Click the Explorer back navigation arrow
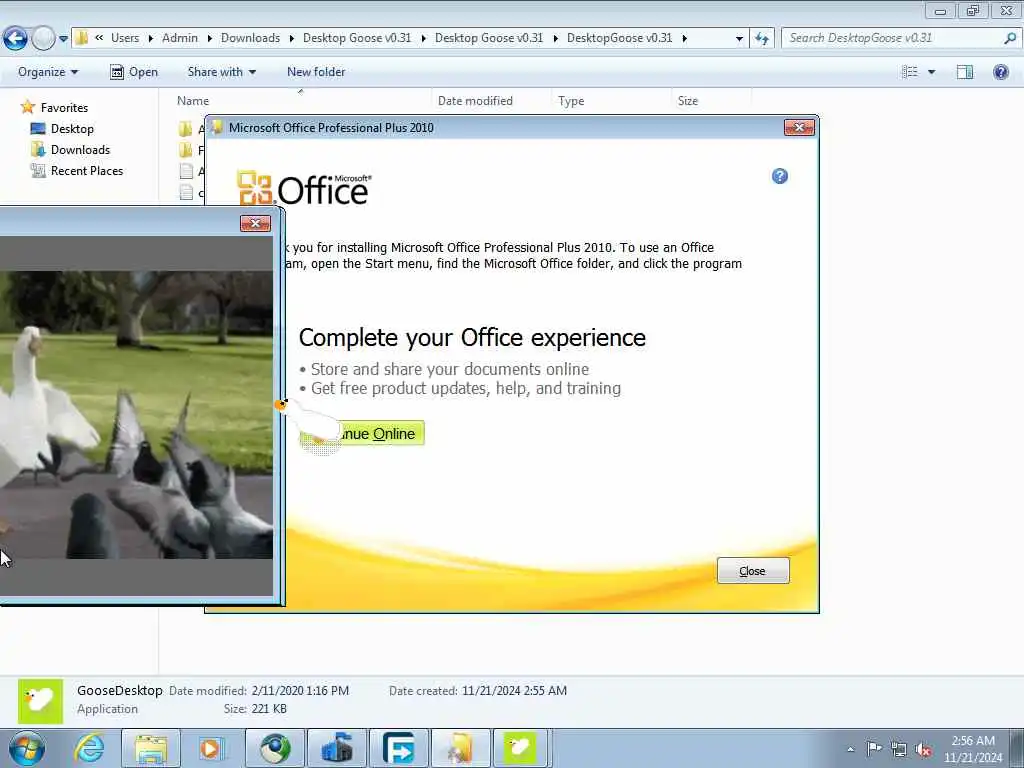The height and width of the screenshot is (768, 1024). 15,38
